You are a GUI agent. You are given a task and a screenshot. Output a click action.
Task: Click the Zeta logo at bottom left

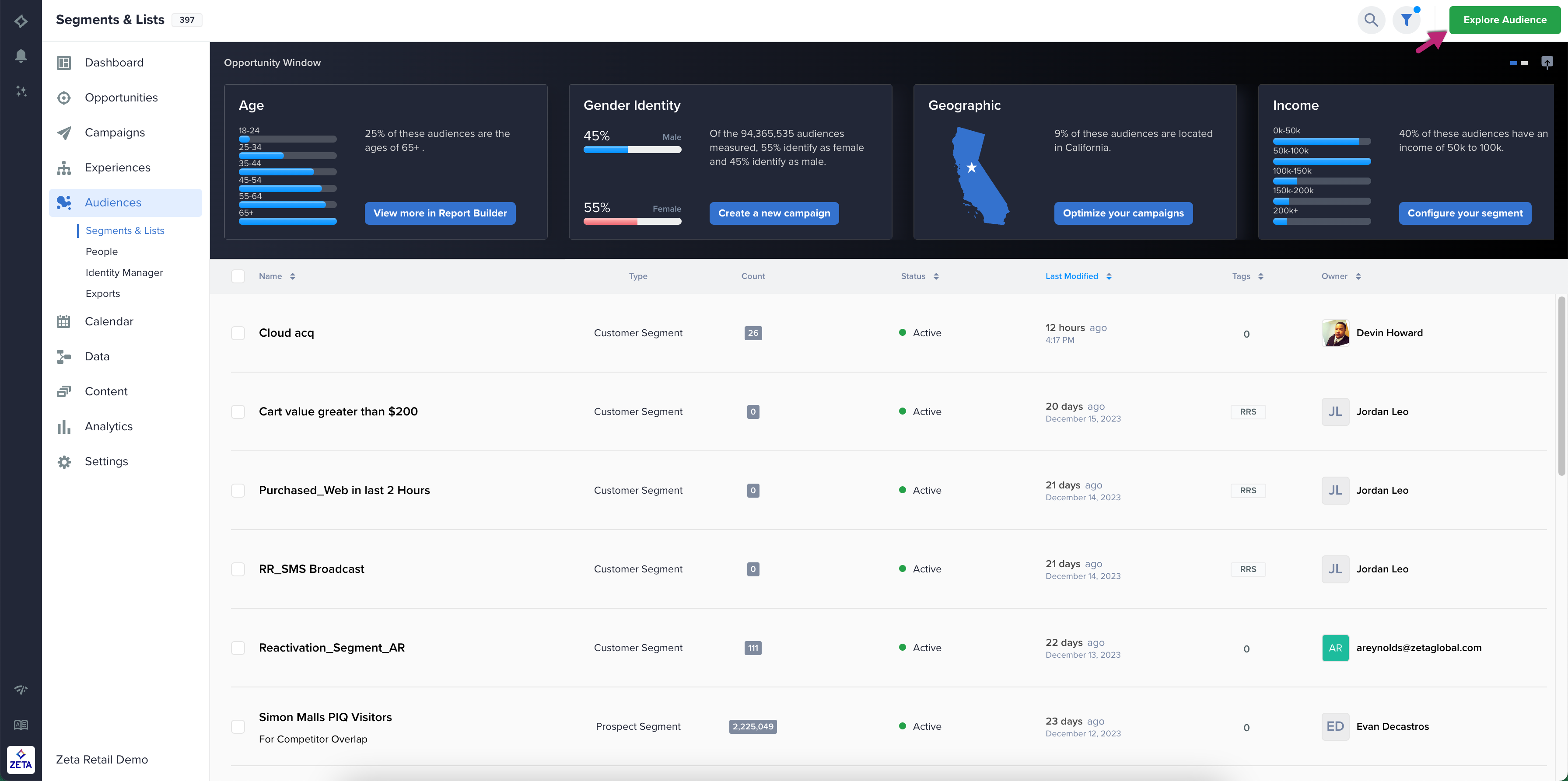point(21,759)
